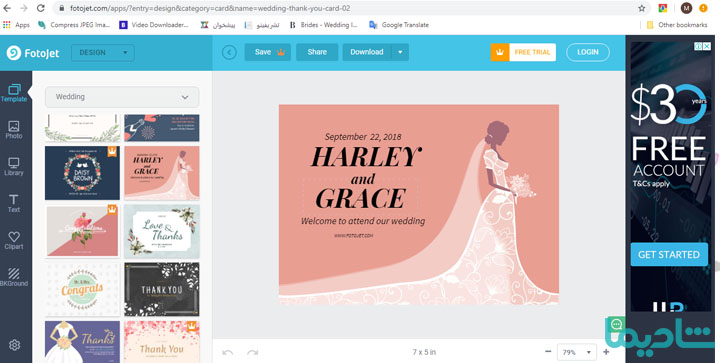Zoom out with the minus icon
Image resolution: width=720 pixels, height=363 pixels.
coord(548,352)
